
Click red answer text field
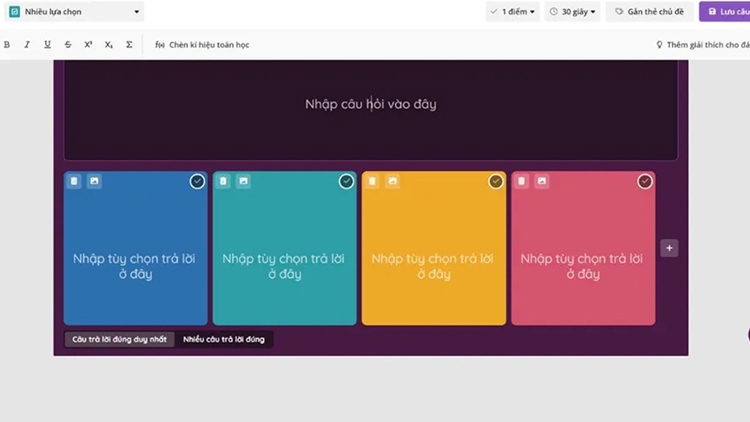pyautogui.click(x=583, y=266)
